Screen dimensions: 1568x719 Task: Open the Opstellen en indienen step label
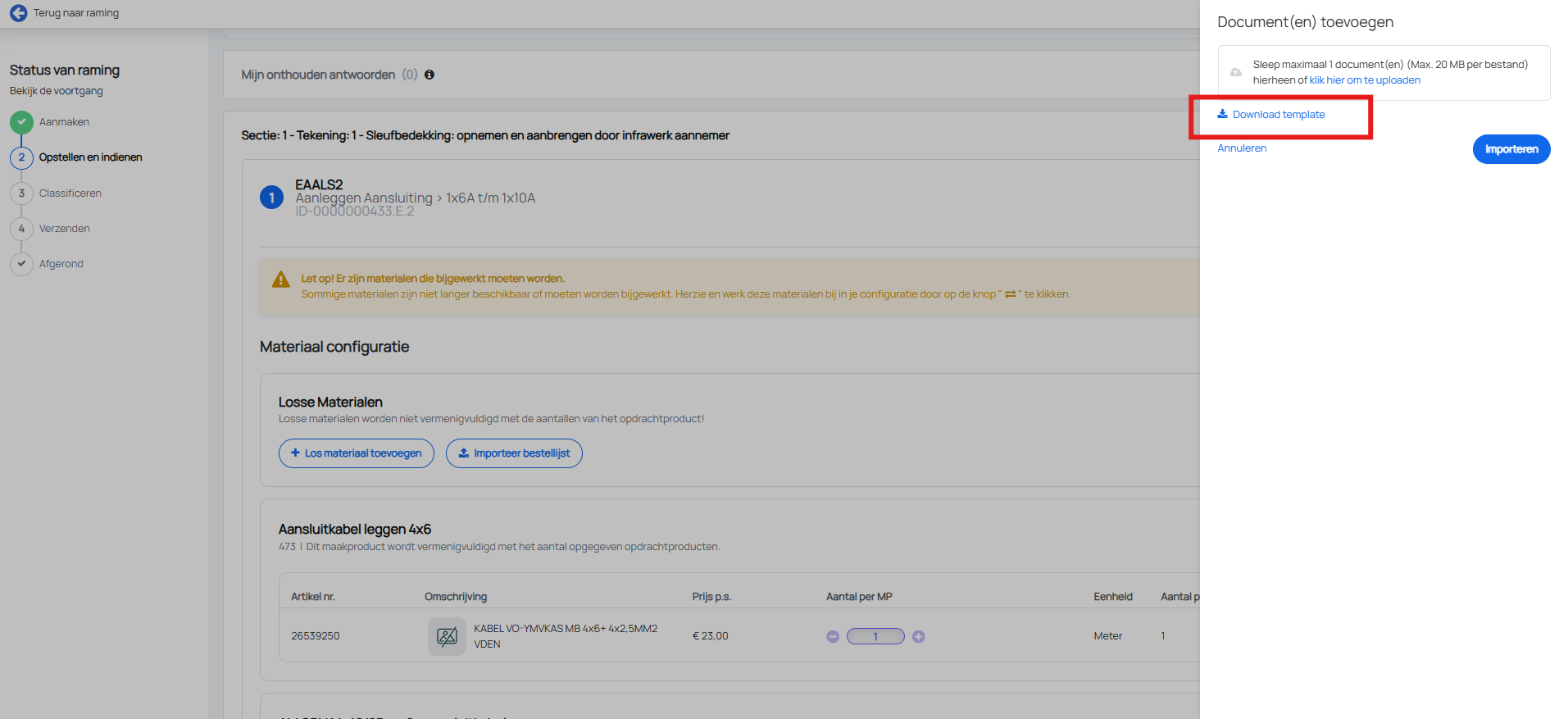click(x=91, y=157)
